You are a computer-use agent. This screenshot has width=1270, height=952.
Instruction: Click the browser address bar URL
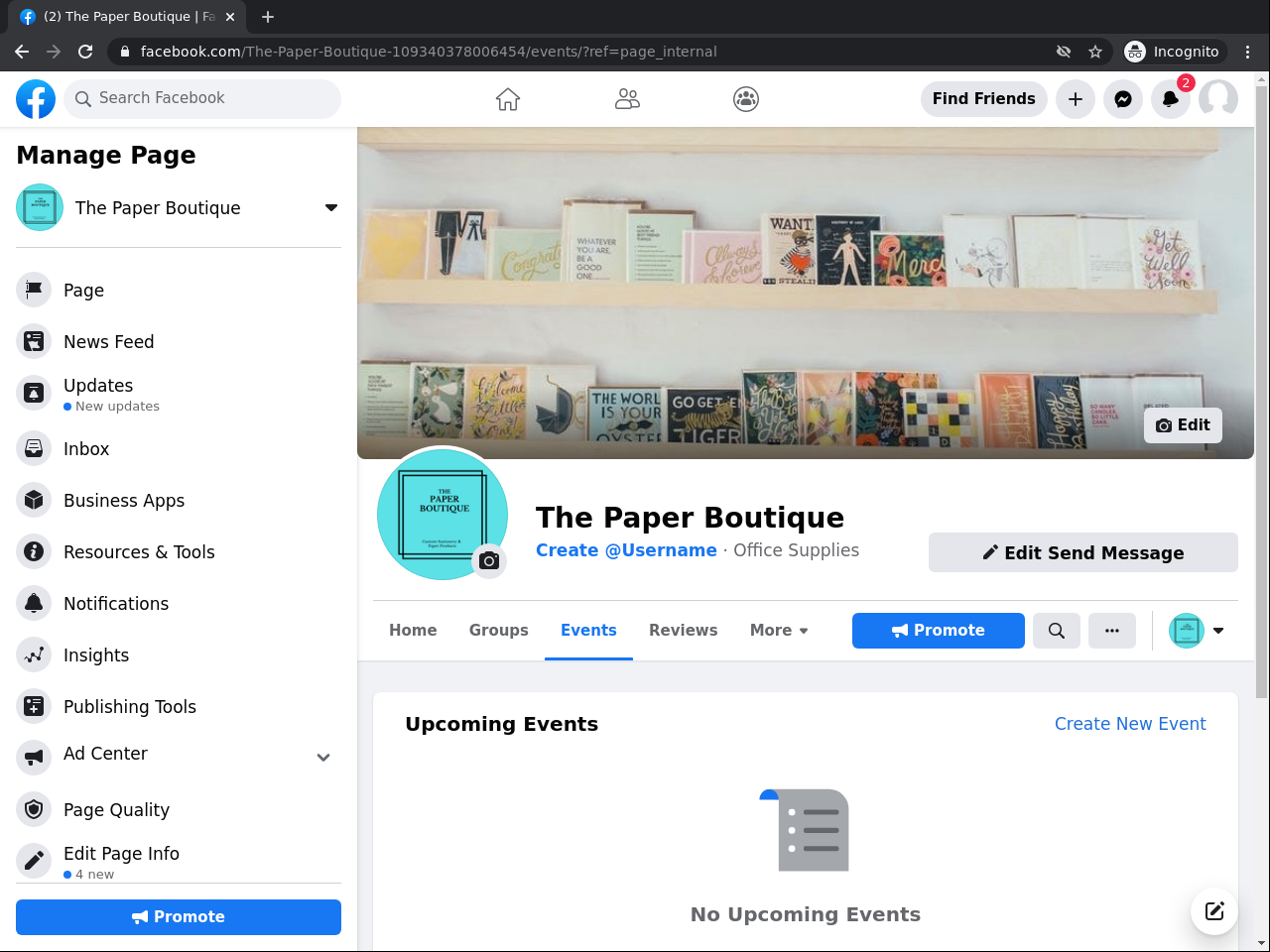[429, 52]
